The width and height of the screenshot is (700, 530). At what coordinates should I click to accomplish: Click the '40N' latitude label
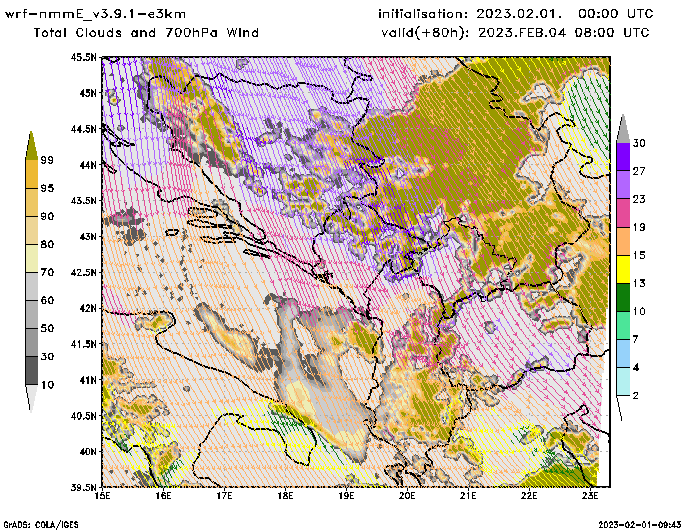click(88, 451)
